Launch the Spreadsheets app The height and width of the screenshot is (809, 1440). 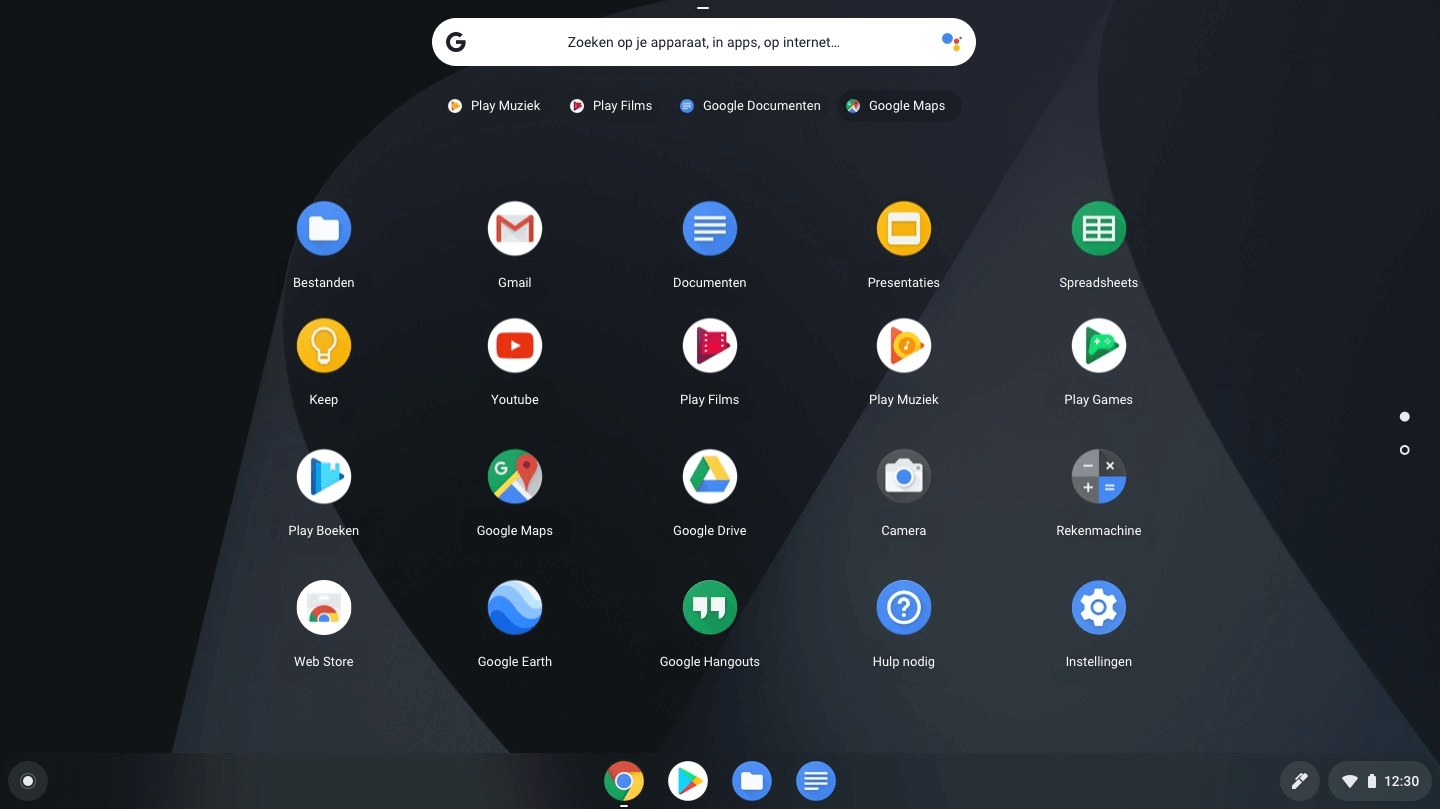coord(1098,229)
